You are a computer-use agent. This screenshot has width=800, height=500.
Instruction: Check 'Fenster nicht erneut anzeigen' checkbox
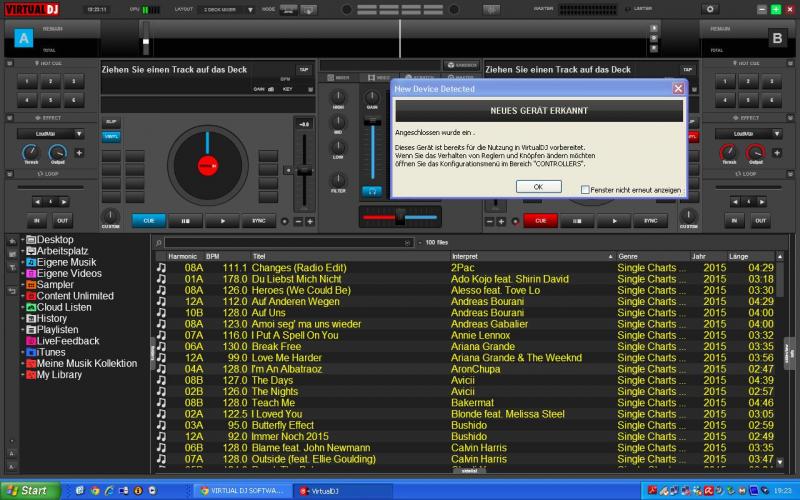(x=585, y=189)
